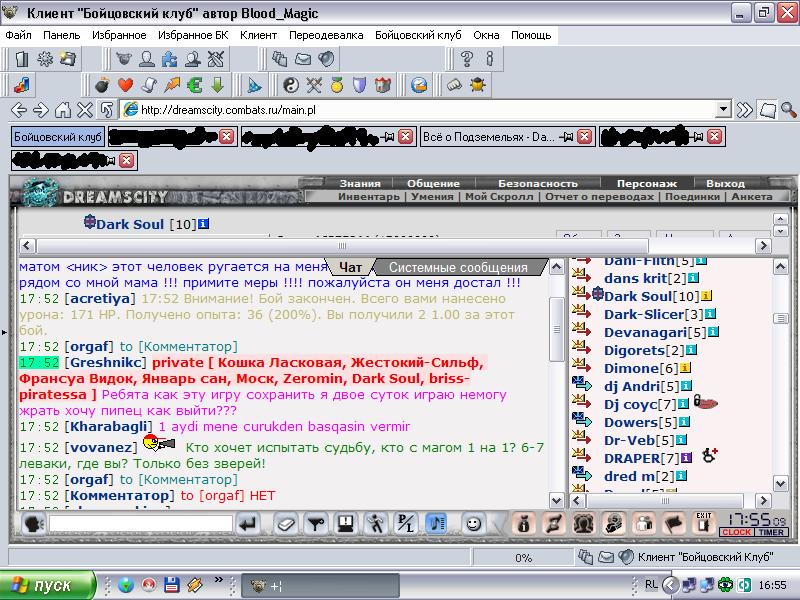Click the question mark help icon
The width and height of the screenshot is (800, 600).
point(466,59)
